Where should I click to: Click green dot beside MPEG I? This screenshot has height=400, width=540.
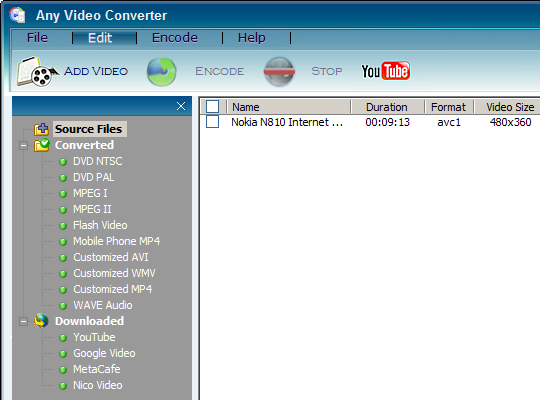[x=63, y=194]
